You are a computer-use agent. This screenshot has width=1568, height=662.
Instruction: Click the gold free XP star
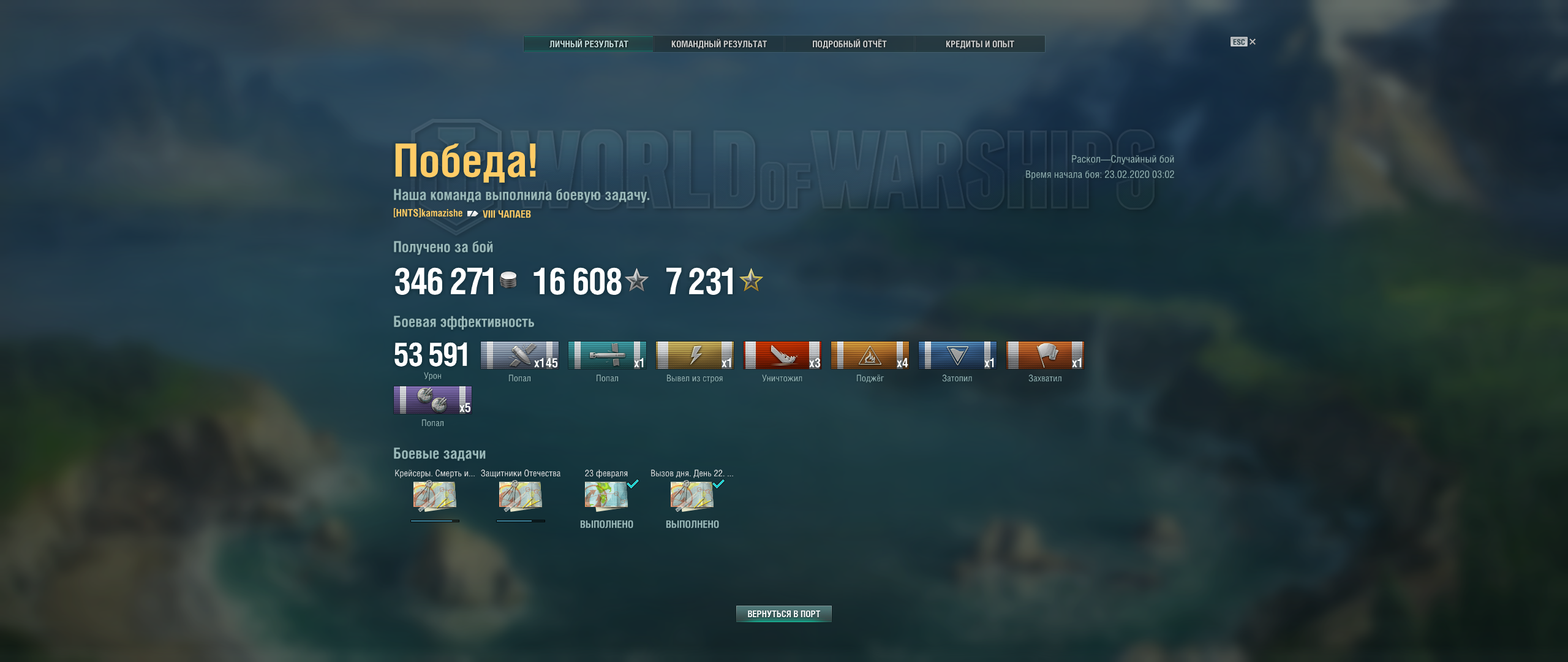[x=751, y=280]
